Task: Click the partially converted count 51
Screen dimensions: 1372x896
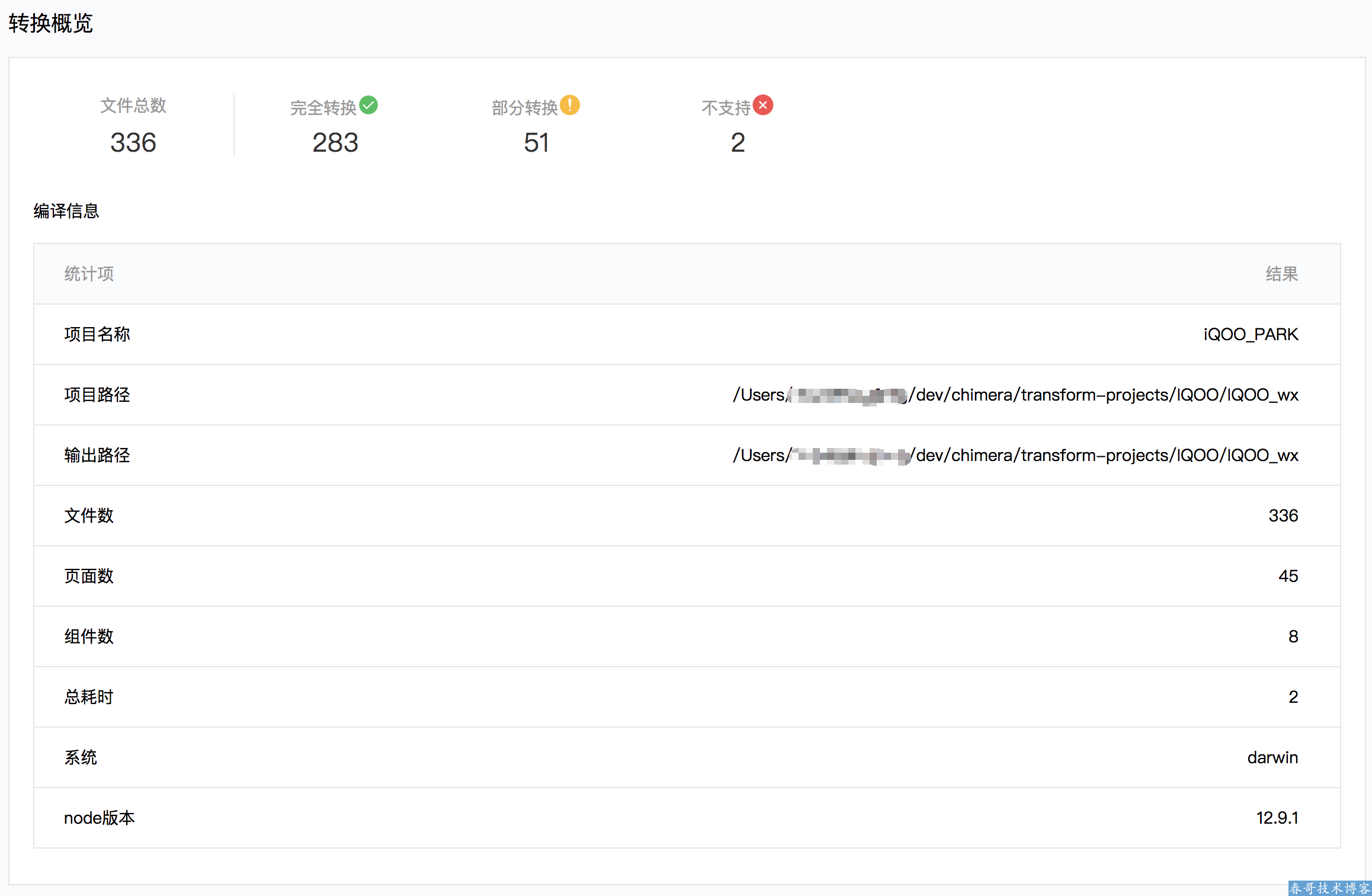Action: [537, 143]
